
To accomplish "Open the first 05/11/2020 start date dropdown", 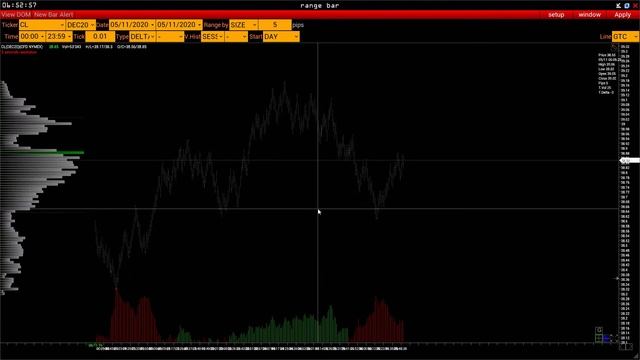I will [132, 25].
